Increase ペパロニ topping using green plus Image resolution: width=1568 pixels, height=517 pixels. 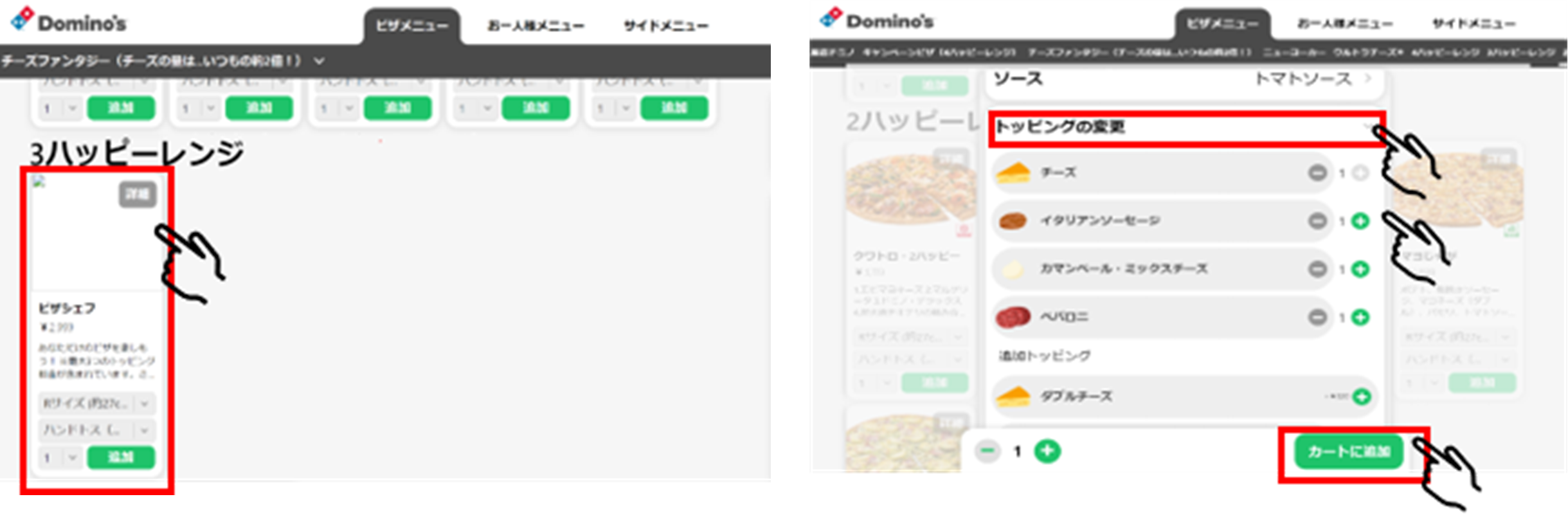coord(1360,317)
